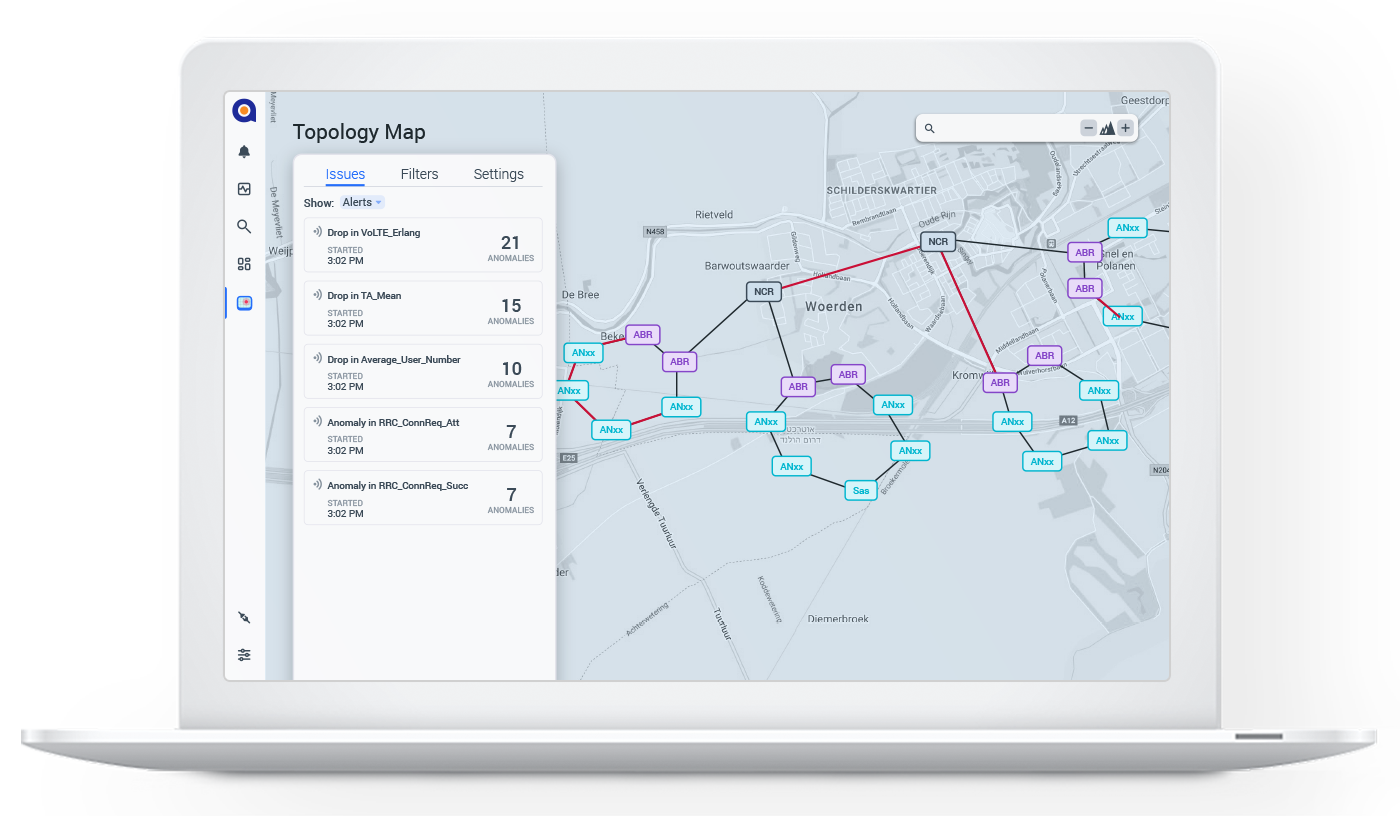Click the app logo in sidebar
This screenshot has height=816, width=1400.
[244, 110]
